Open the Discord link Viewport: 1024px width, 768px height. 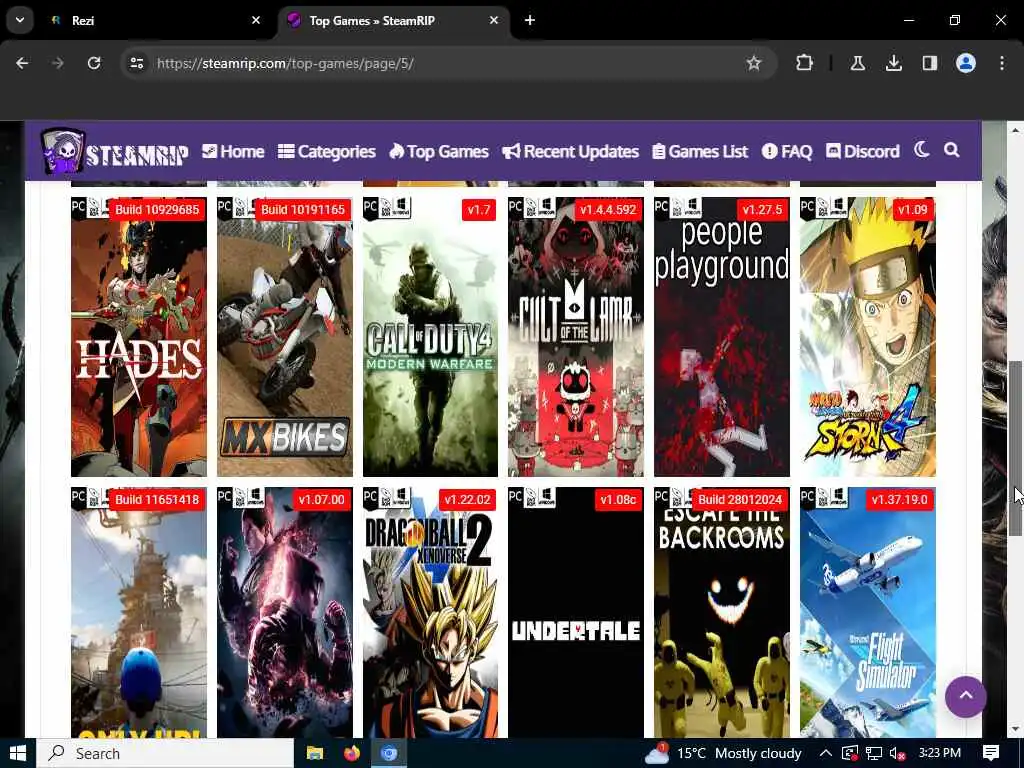click(x=863, y=152)
